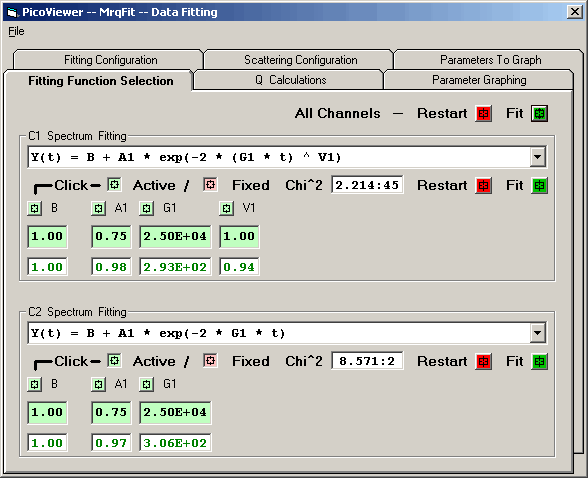Viewport: 588px width, 478px height.
Task: Click the C1 G1 initial value 2.50E+04
Action: [x=175, y=237]
